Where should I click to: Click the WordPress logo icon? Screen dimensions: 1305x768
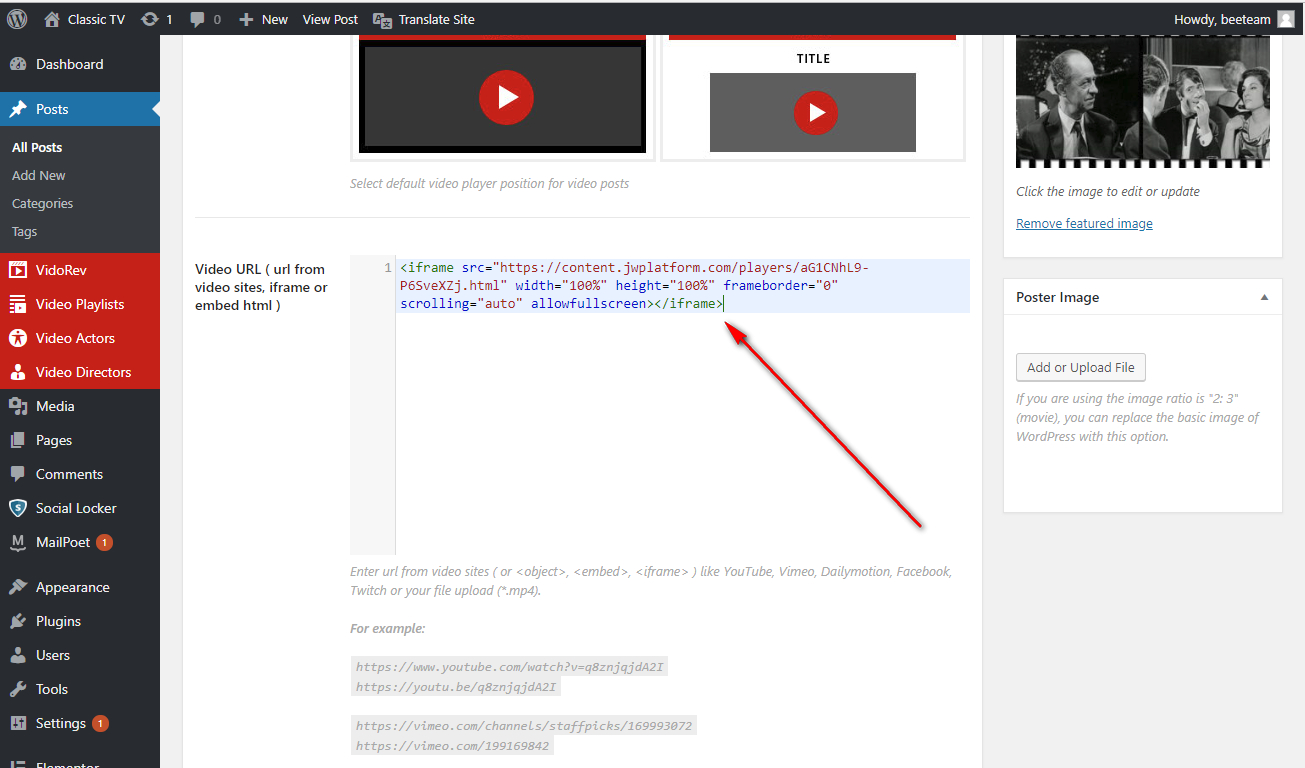coord(17,19)
